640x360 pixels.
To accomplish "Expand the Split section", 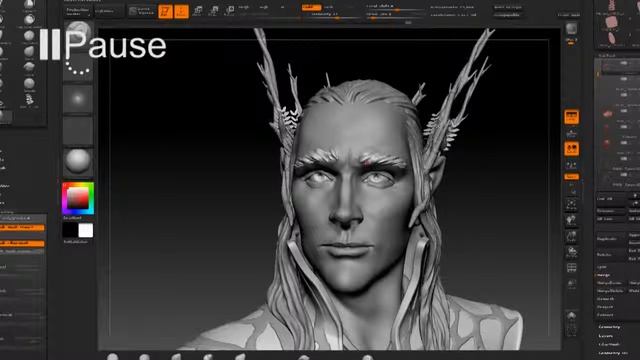I will click(602, 267).
